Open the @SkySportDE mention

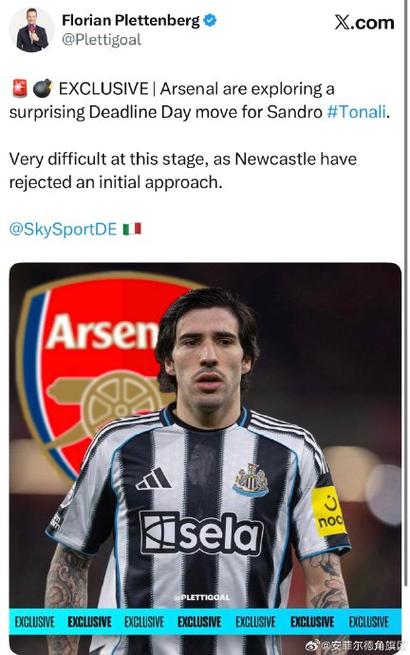(x=63, y=229)
